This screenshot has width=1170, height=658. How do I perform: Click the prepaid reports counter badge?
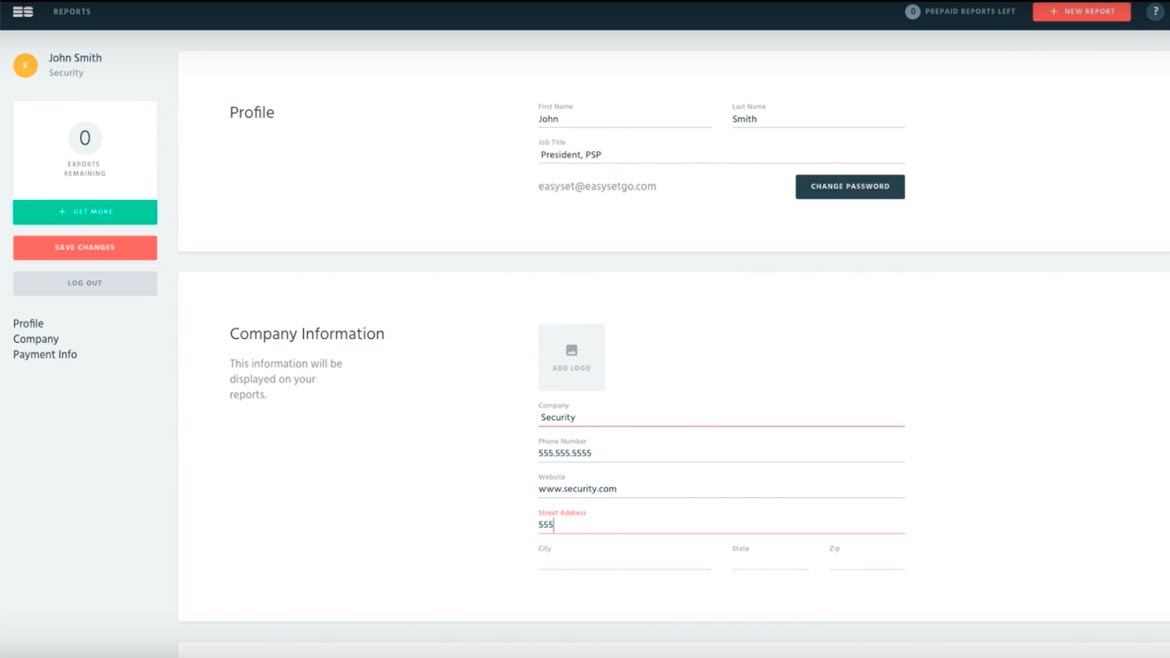tap(912, 12)
